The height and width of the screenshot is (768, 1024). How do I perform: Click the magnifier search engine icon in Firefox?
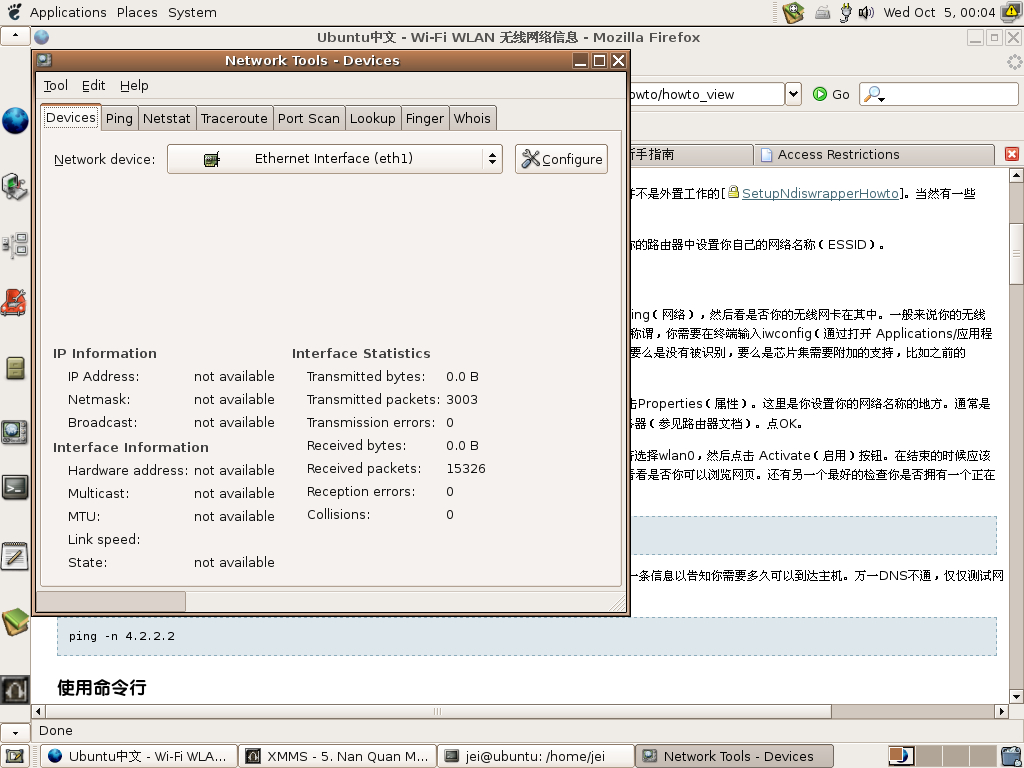[x=872, y=94]
